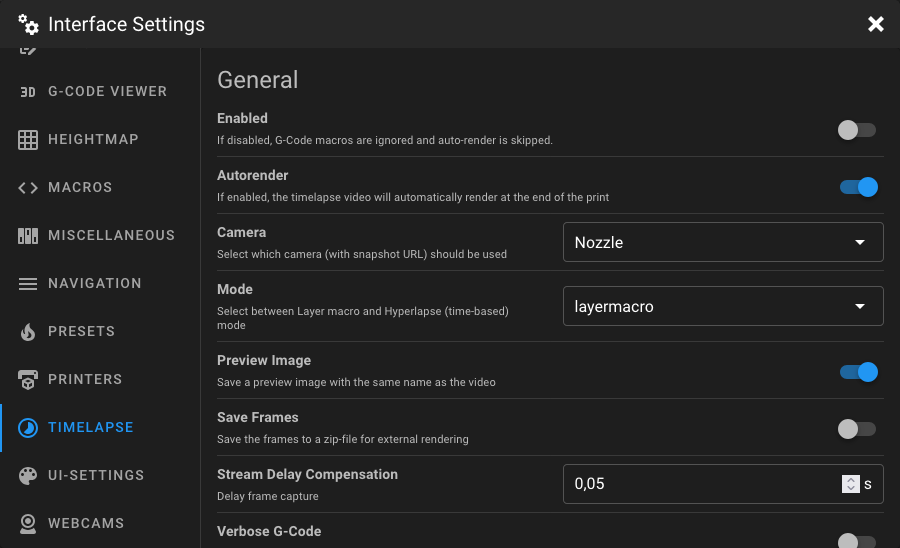Click the Interface Settings gears icon
This screenshot has width=900, height=548.
coord(28,24)
